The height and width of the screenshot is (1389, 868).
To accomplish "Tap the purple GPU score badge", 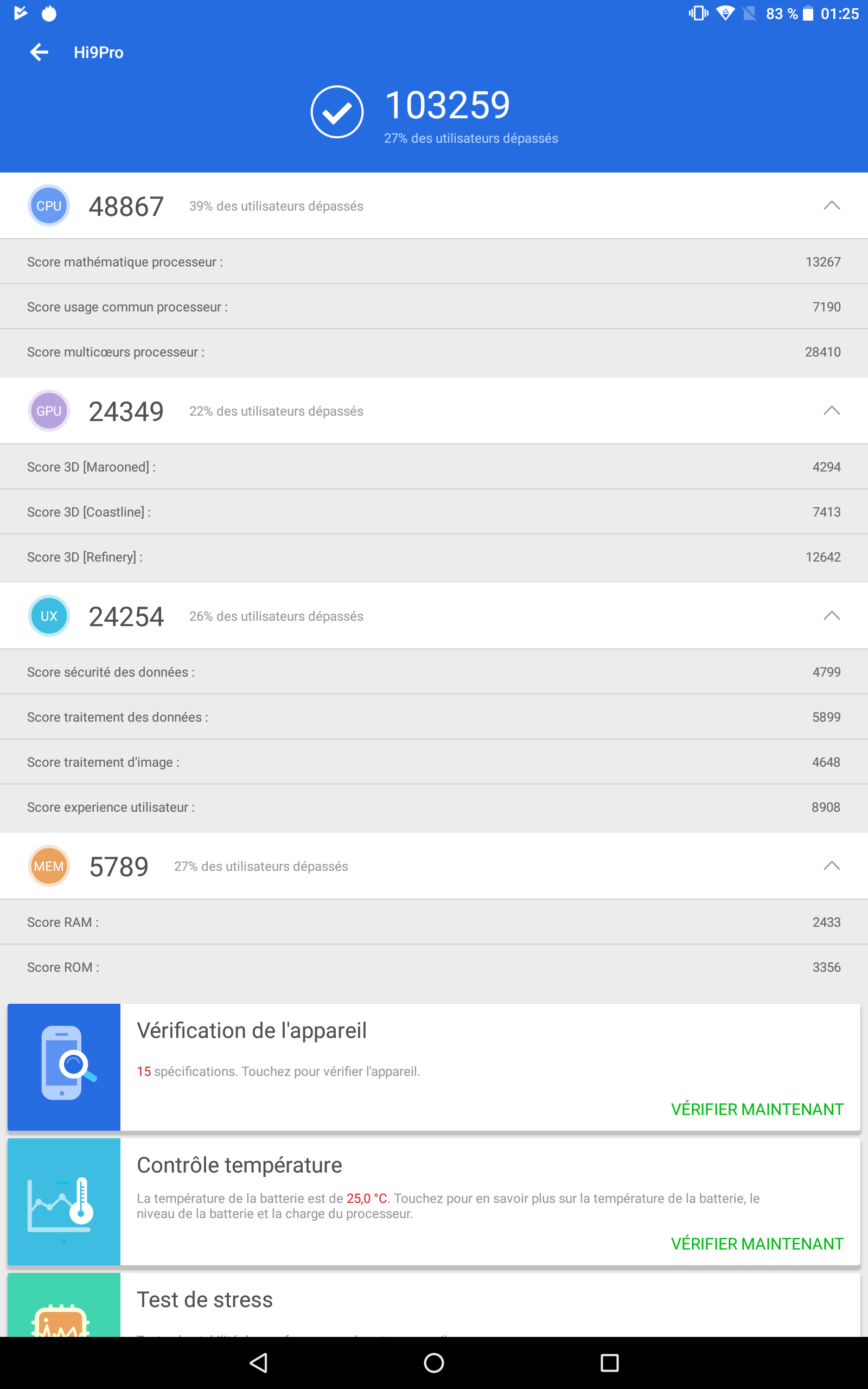I will point(49,411).
